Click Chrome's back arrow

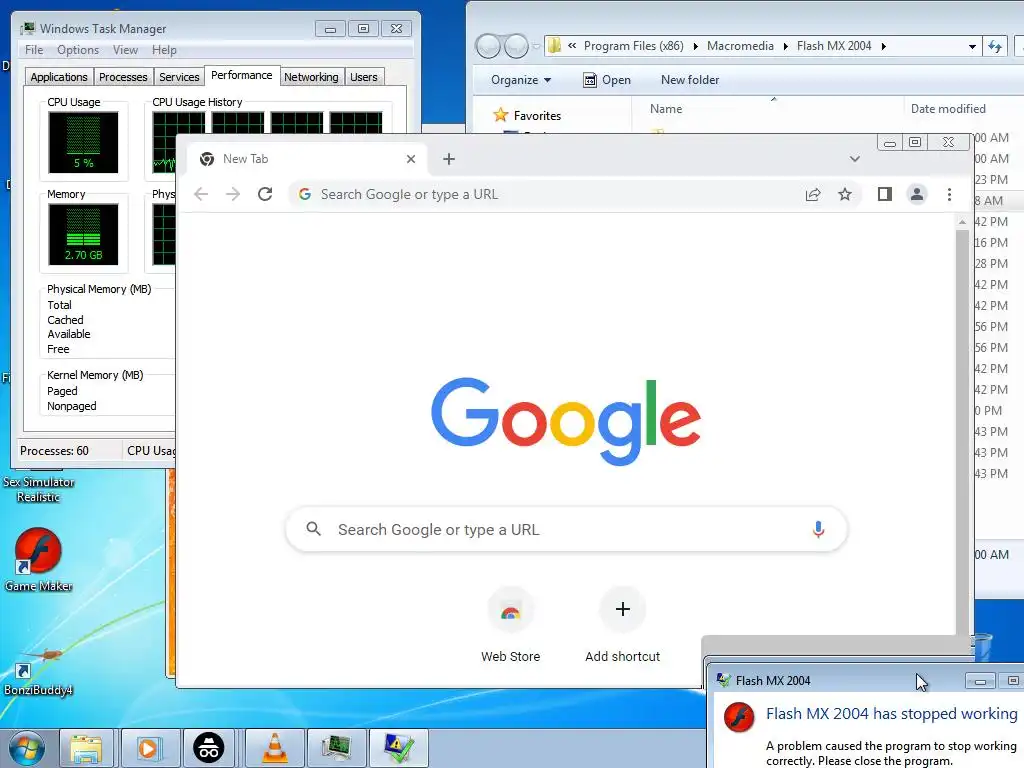coord(201,194)
